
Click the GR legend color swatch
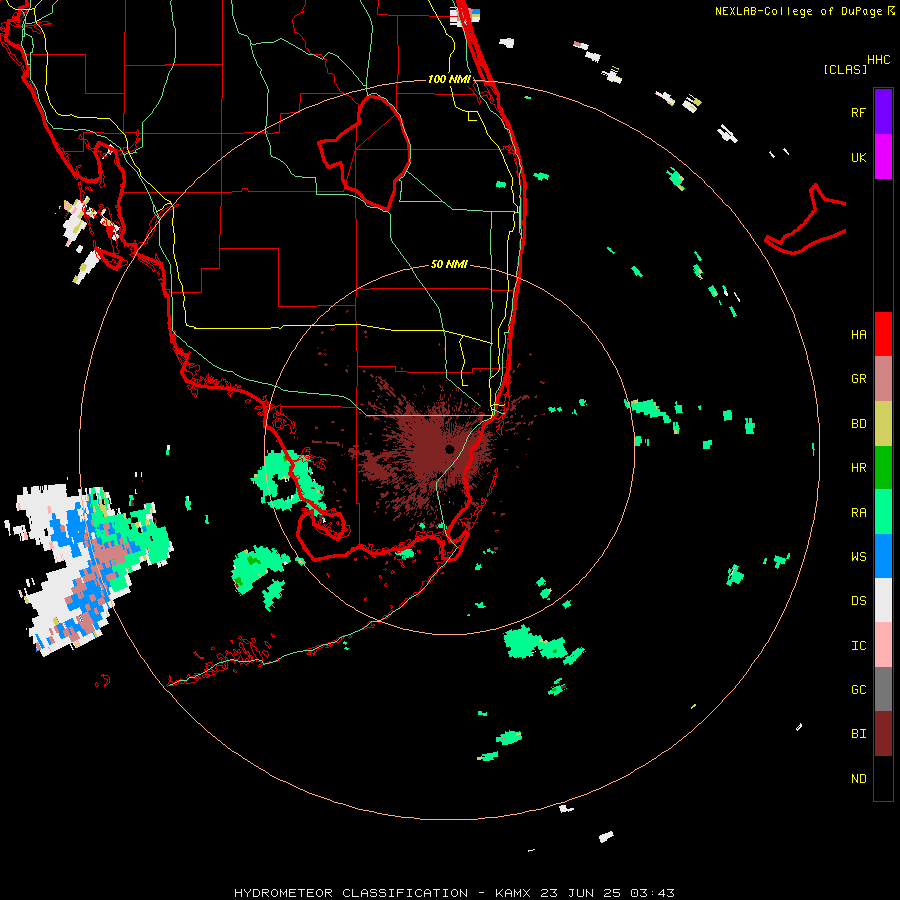pyautogui.click(x=883, y=379)
